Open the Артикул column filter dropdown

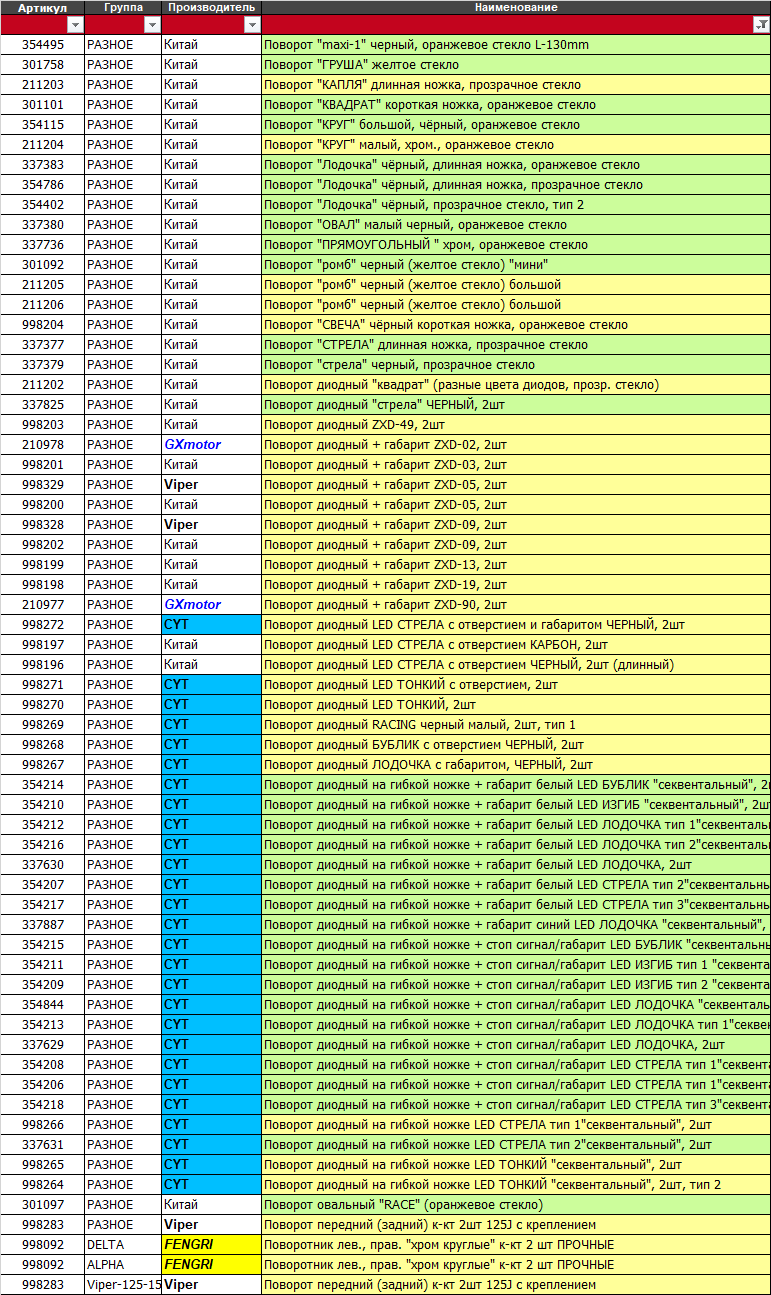tap(75, 25)
